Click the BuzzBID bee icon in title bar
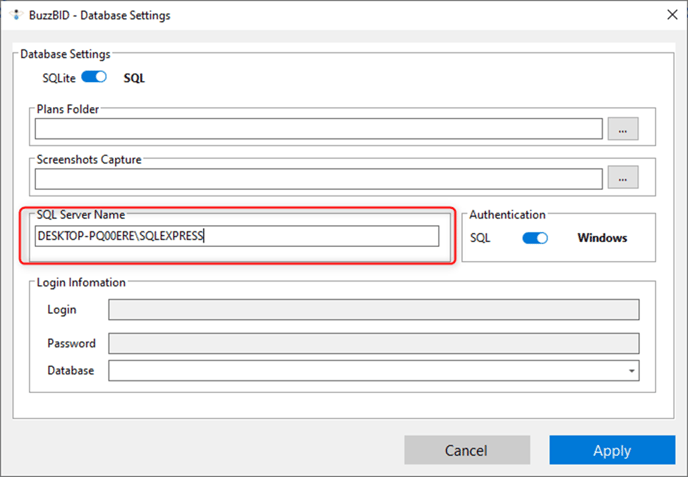The width and height of the screenshot is (688, 477). point(16,15)
